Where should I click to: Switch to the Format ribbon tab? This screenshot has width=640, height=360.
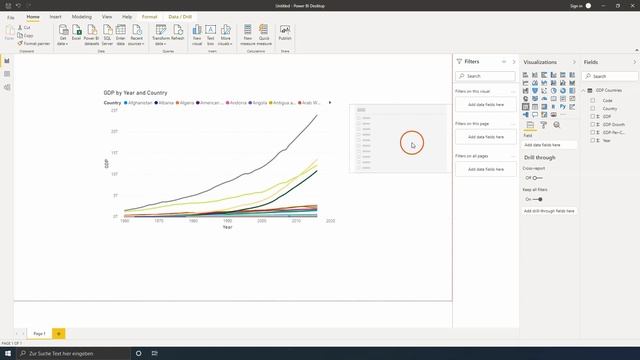149,17
